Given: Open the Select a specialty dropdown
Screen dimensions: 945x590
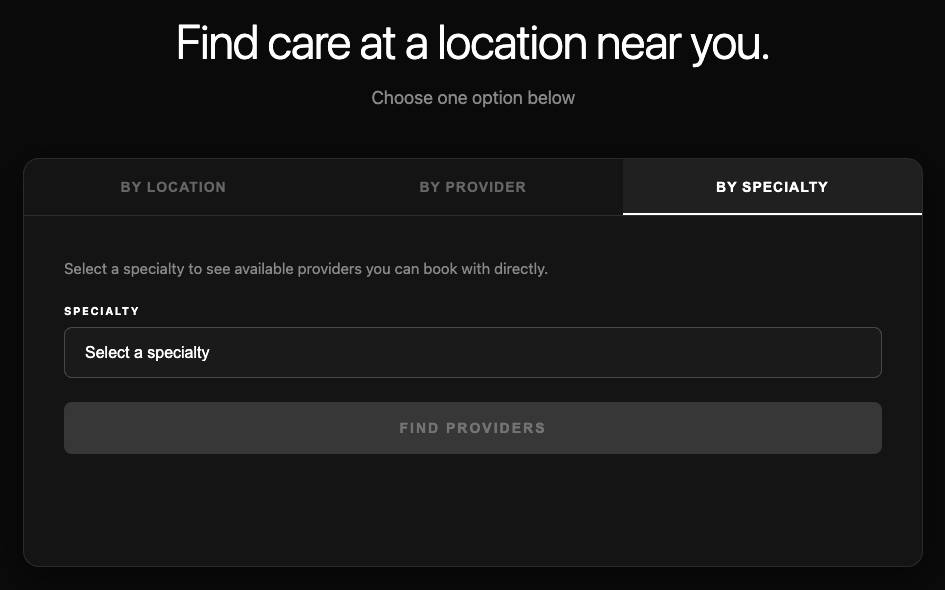Looking at the screenshot, I should pos(472,353).
